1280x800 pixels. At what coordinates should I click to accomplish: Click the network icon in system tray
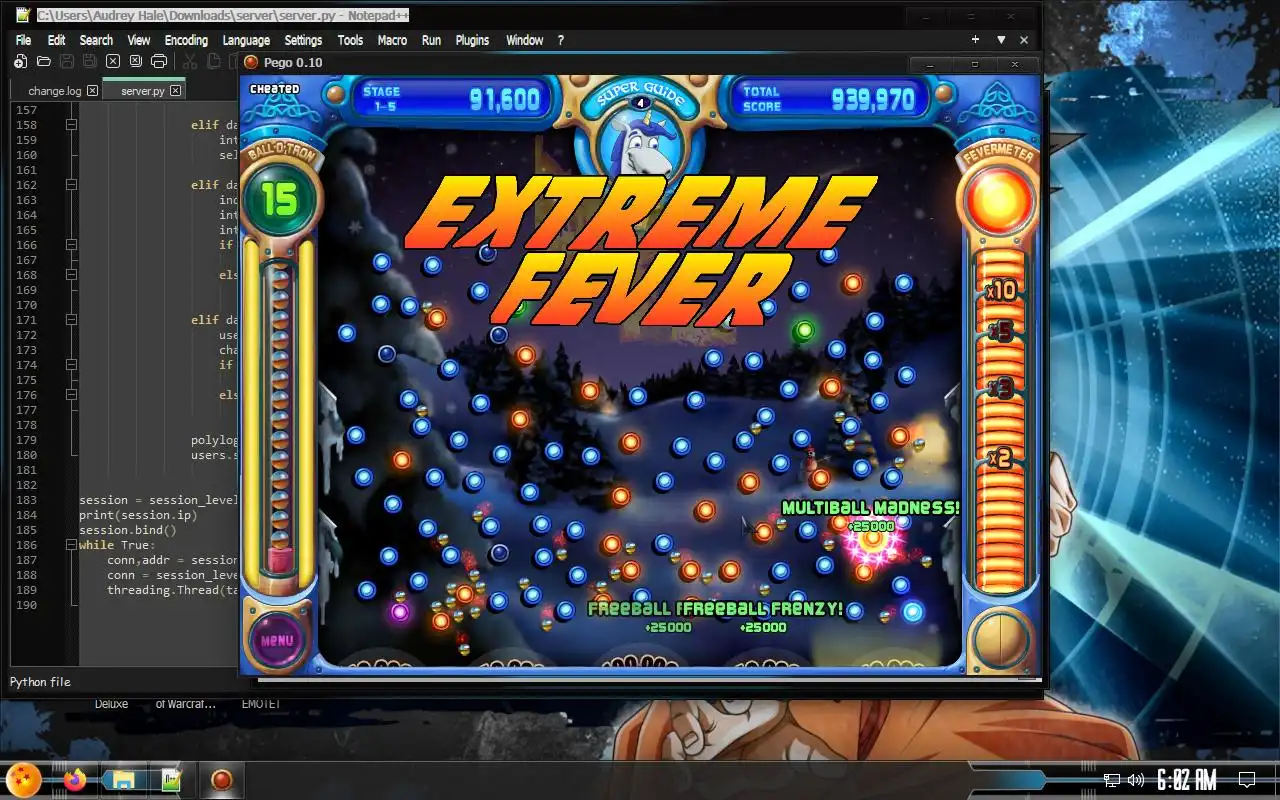click(x=1112, y=780)
